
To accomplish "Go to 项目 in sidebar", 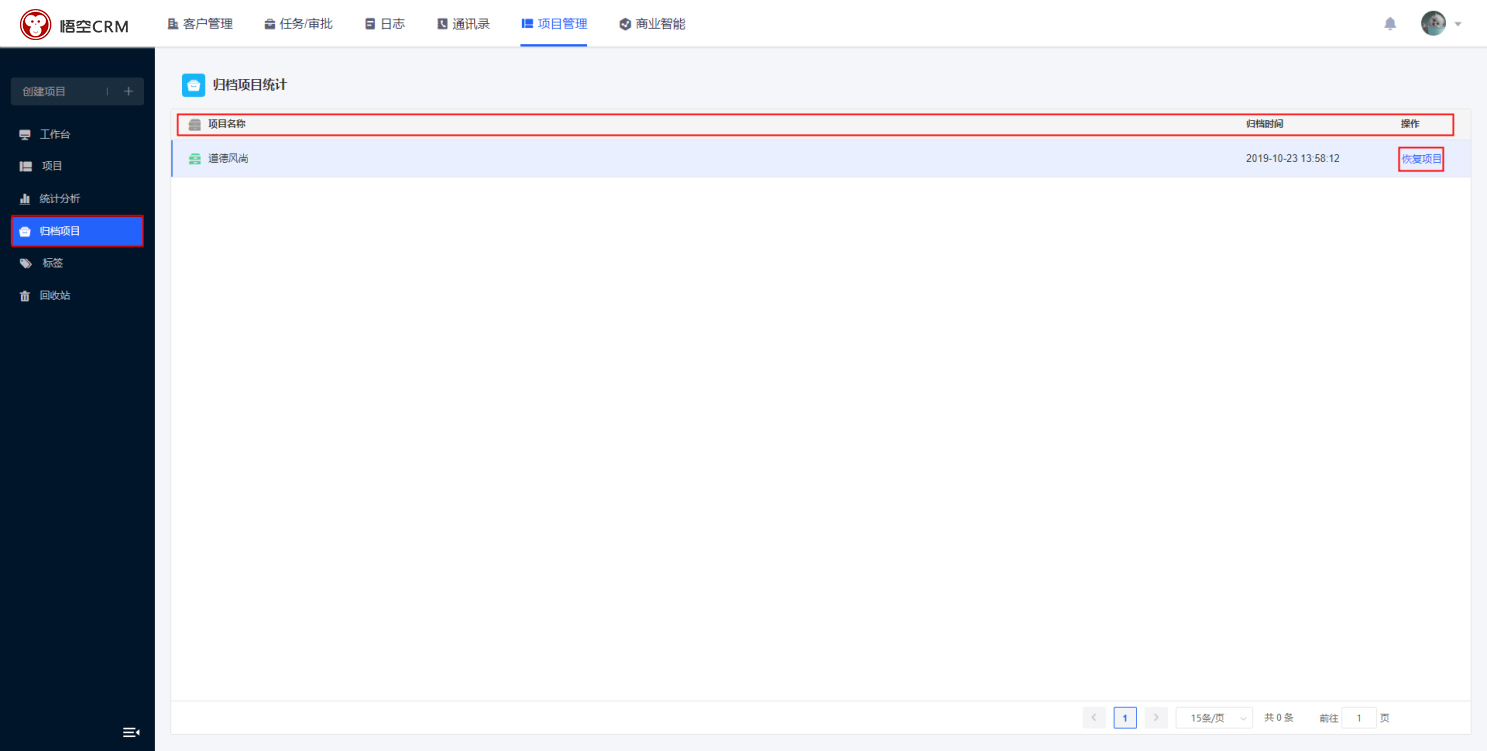I will (x=77, y=166).
